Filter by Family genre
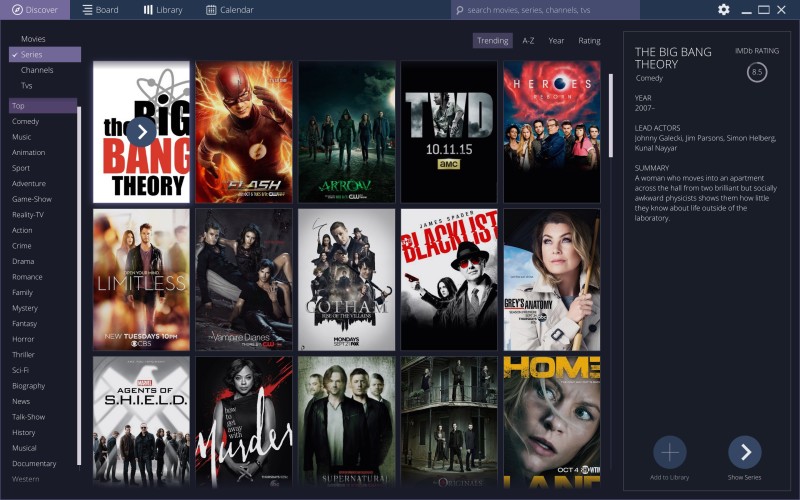Screen dimensions: 800x500 (22, 292)
